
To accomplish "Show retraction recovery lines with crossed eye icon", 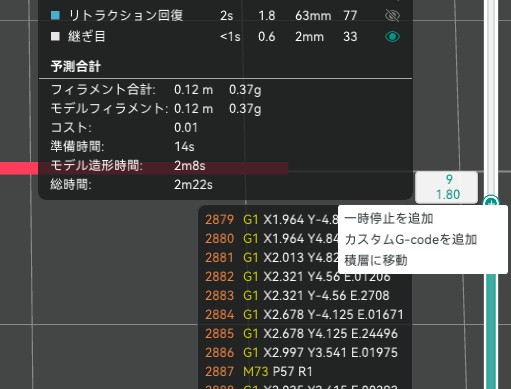I will (x=392, y=15).
